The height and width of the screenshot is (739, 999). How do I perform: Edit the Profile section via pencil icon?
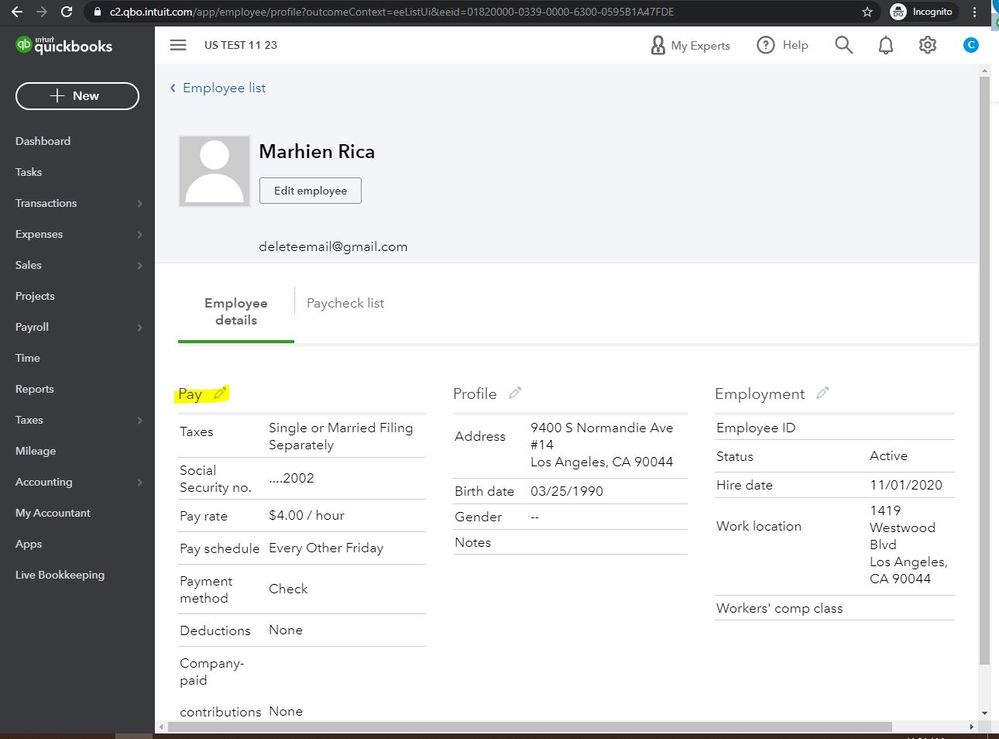tap(515, 393)
